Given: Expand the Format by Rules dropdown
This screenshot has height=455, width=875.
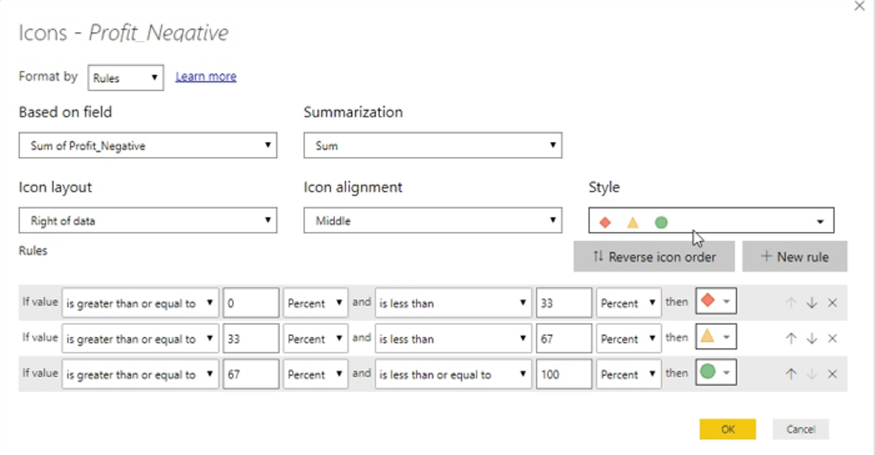Looking at the screenshot, I should click(x=125, y=77).
